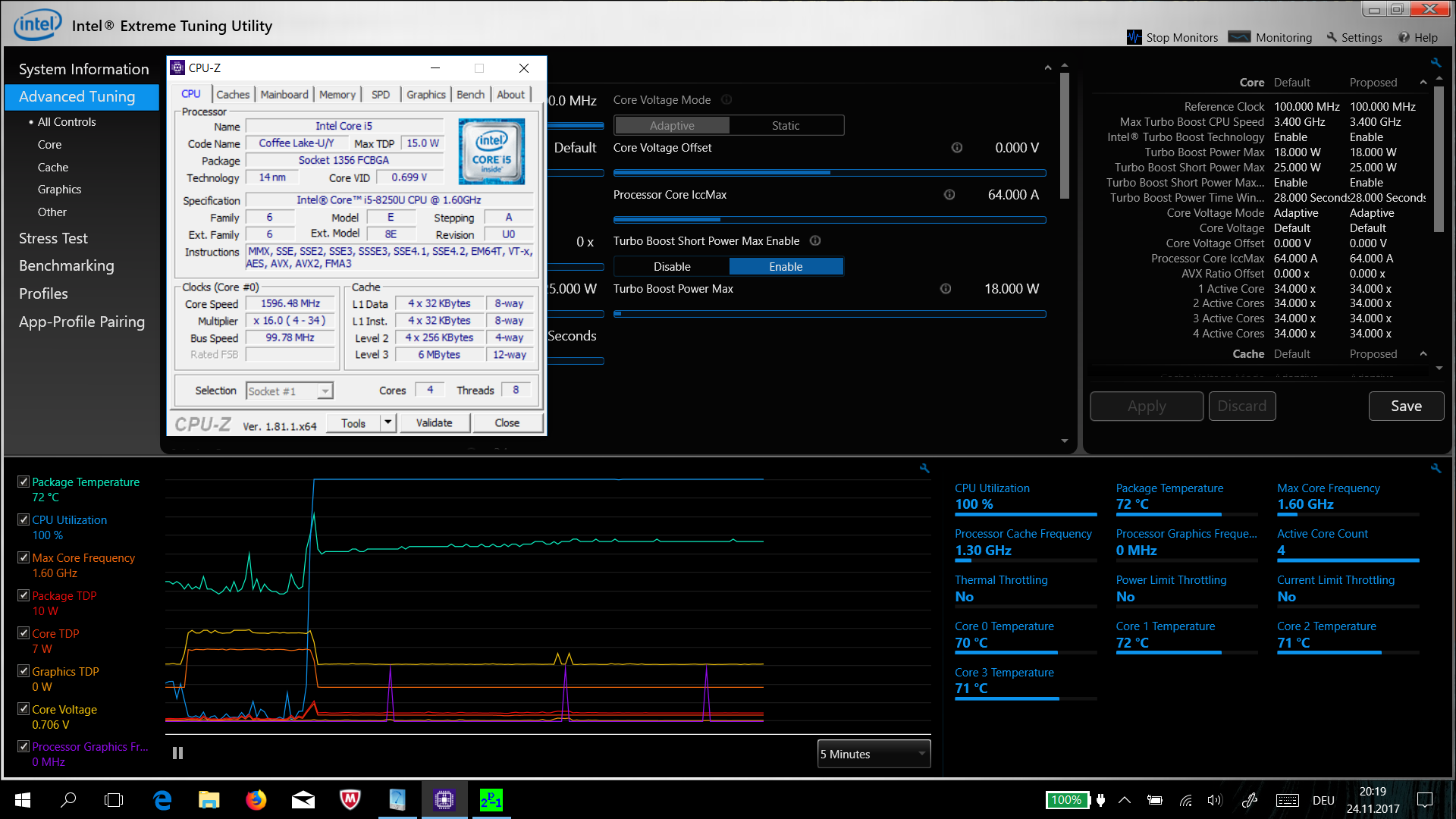Uncheck Package Temperature monitor checkbox

24,482
